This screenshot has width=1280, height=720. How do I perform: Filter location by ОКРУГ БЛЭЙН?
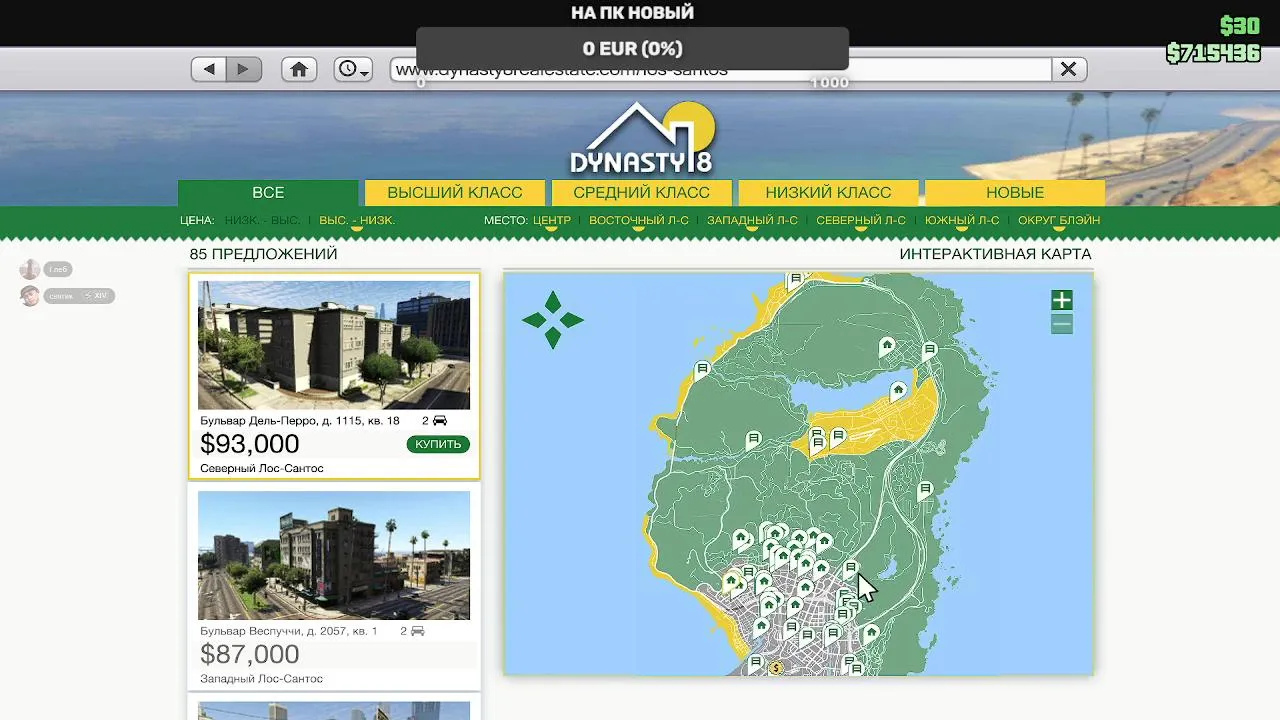tap(1059, 220)
